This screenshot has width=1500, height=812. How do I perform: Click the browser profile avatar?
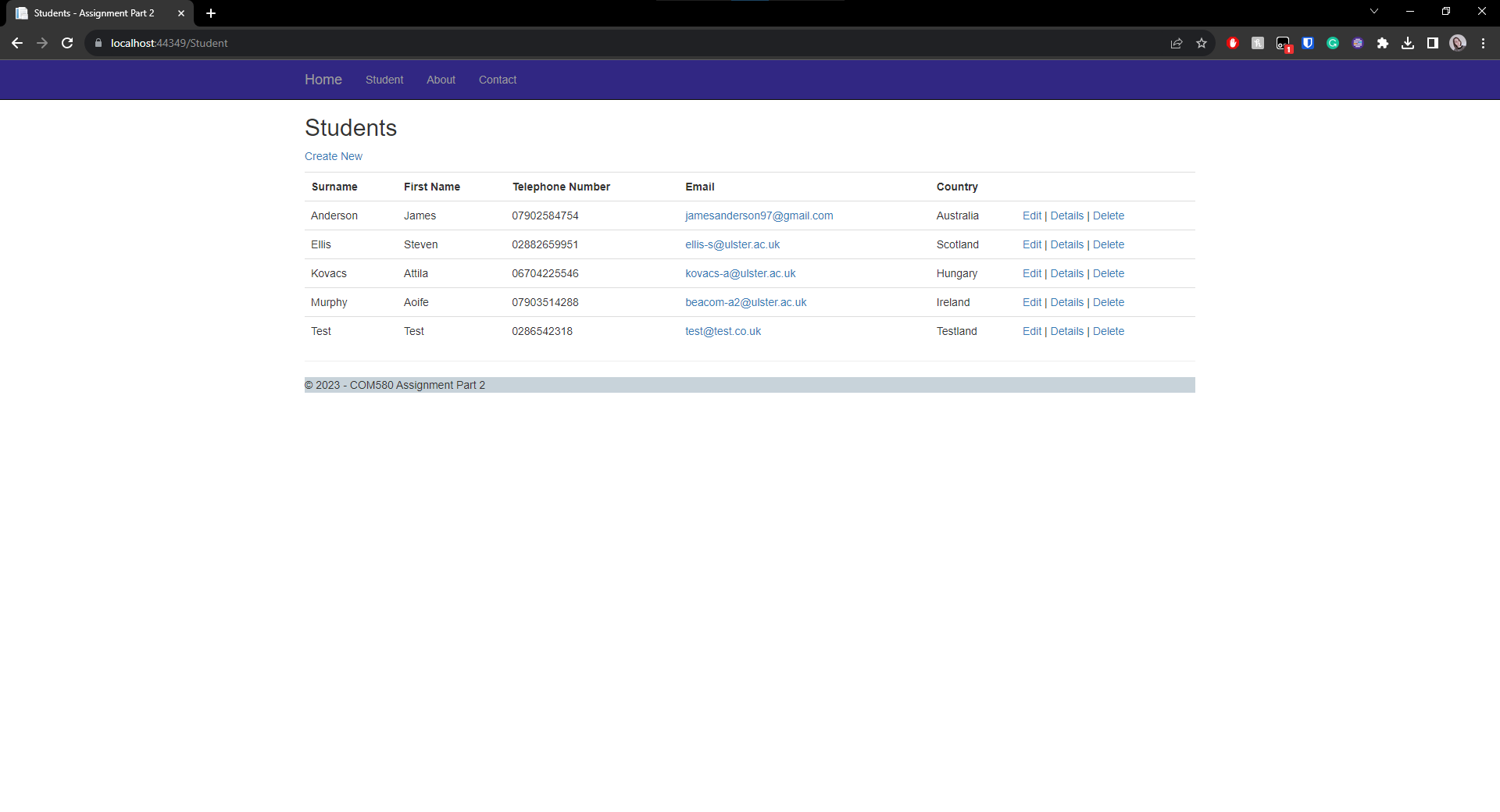point(1458,43)
